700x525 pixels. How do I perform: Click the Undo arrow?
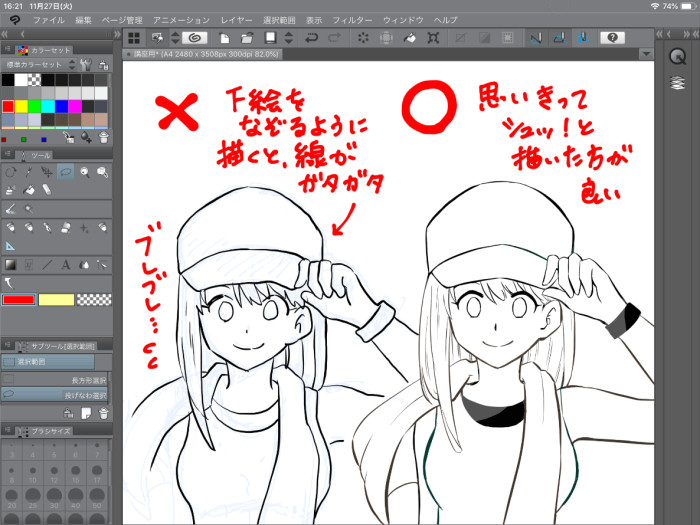(x=311, y=38)
